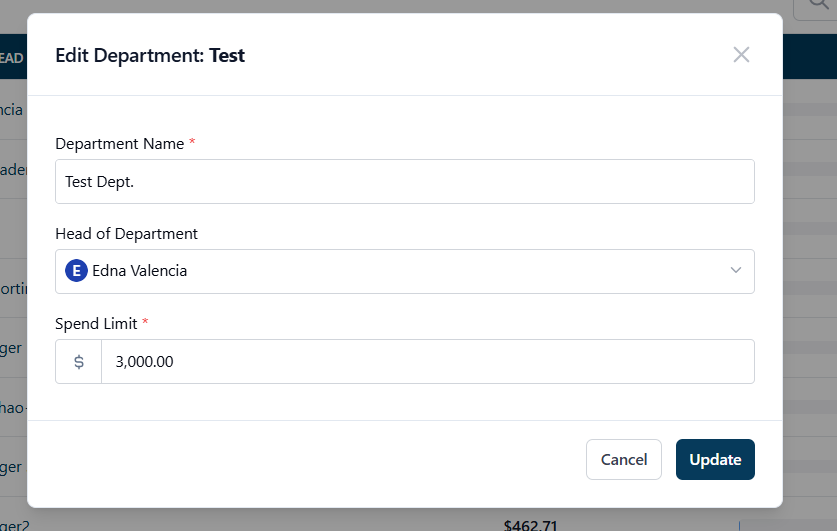Focus the Department Name field containing Test Dept.

click(x=405, y=181)
